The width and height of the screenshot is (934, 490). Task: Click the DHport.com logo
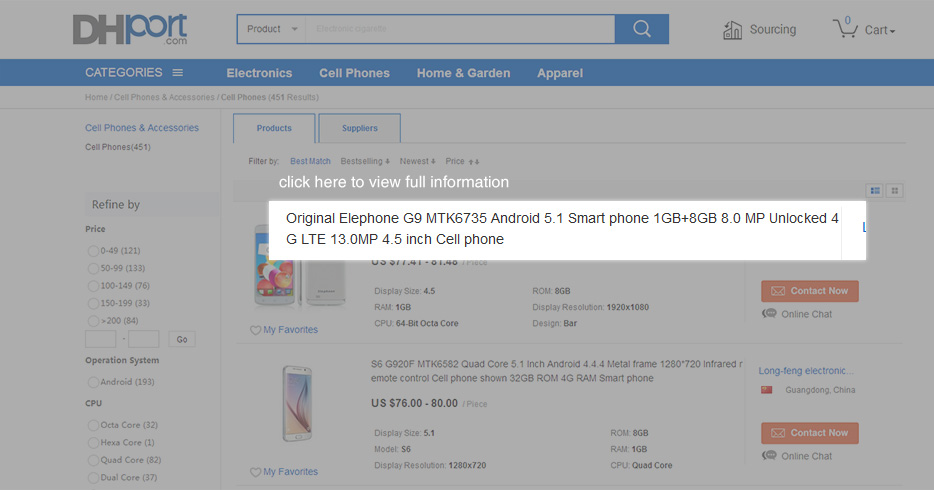click(x=130, y=30)
